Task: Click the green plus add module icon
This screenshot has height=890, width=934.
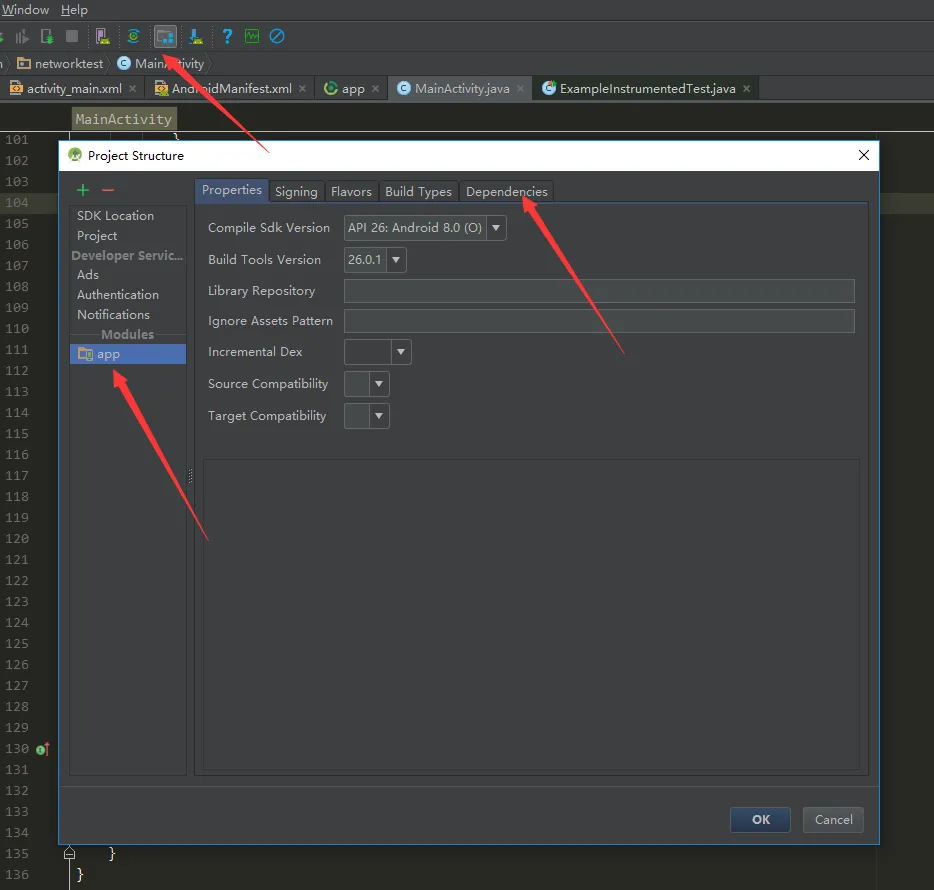Action: point(83,190)
